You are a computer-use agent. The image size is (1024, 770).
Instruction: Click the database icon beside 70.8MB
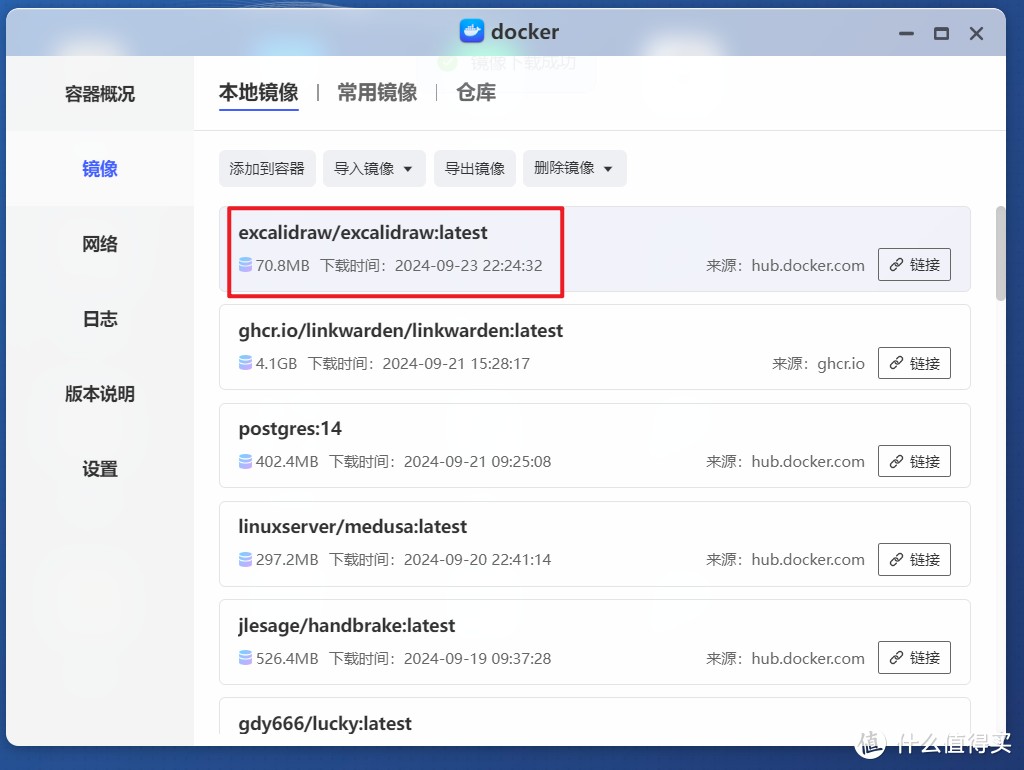[245, 265]
